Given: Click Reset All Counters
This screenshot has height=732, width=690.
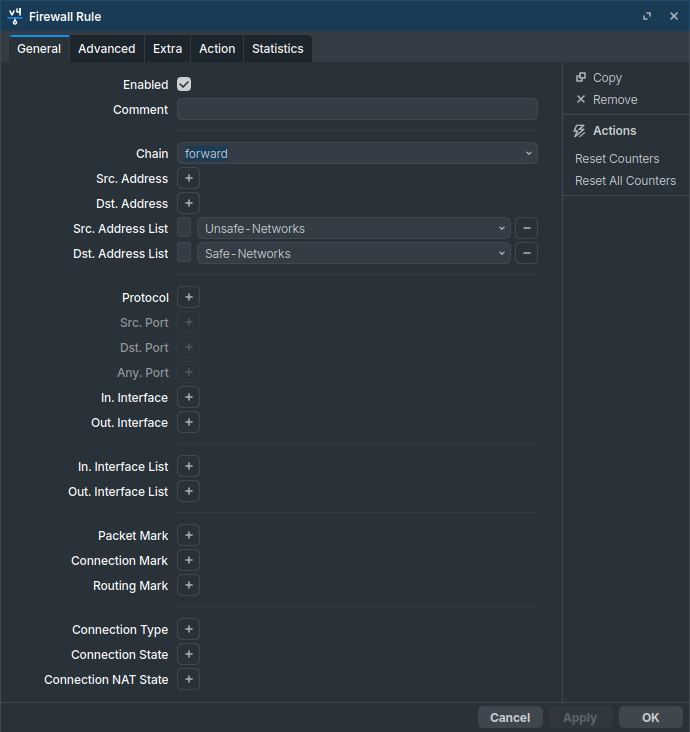Looking at the screenshot, I should [x=625, y=181].
